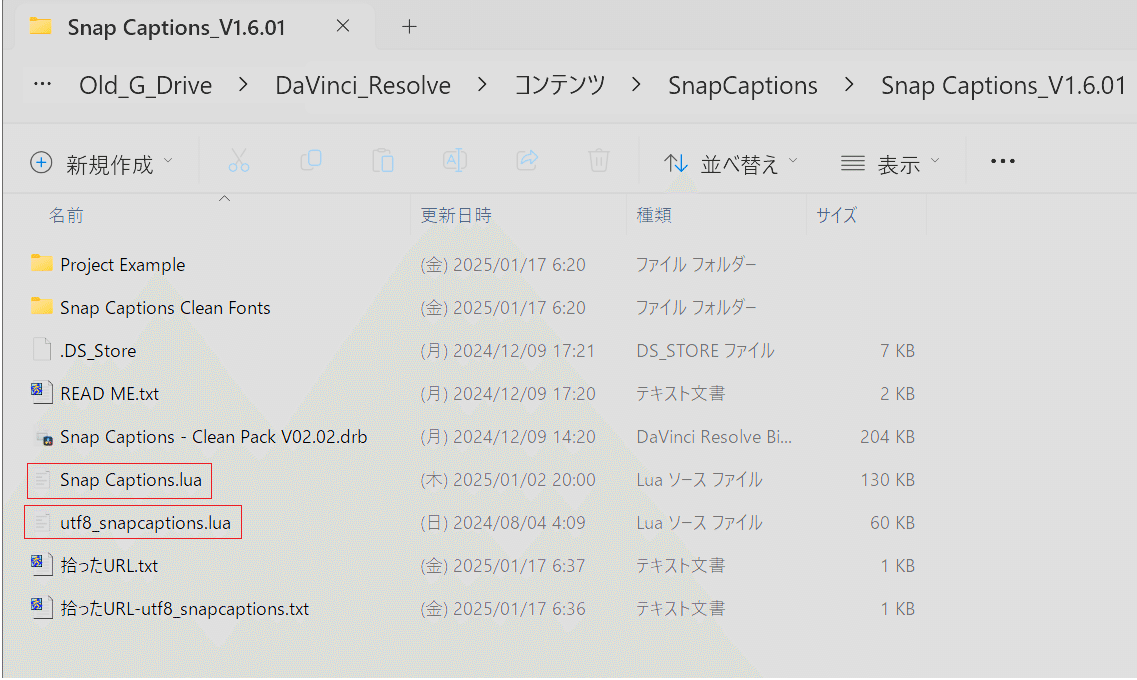Click the Clean Pack V02.02.drb file icon
Screen dimensions: 1137x680
pos(44,437)
